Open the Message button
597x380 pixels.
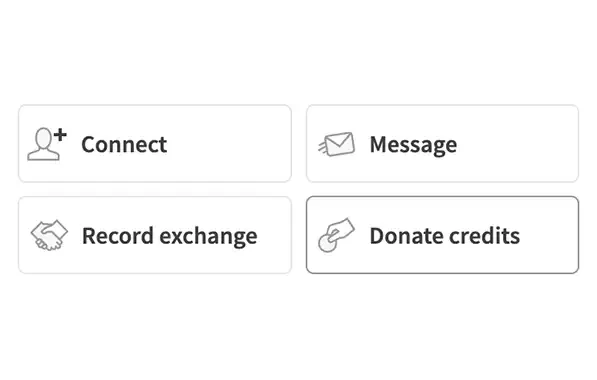[x=442, y=144]
